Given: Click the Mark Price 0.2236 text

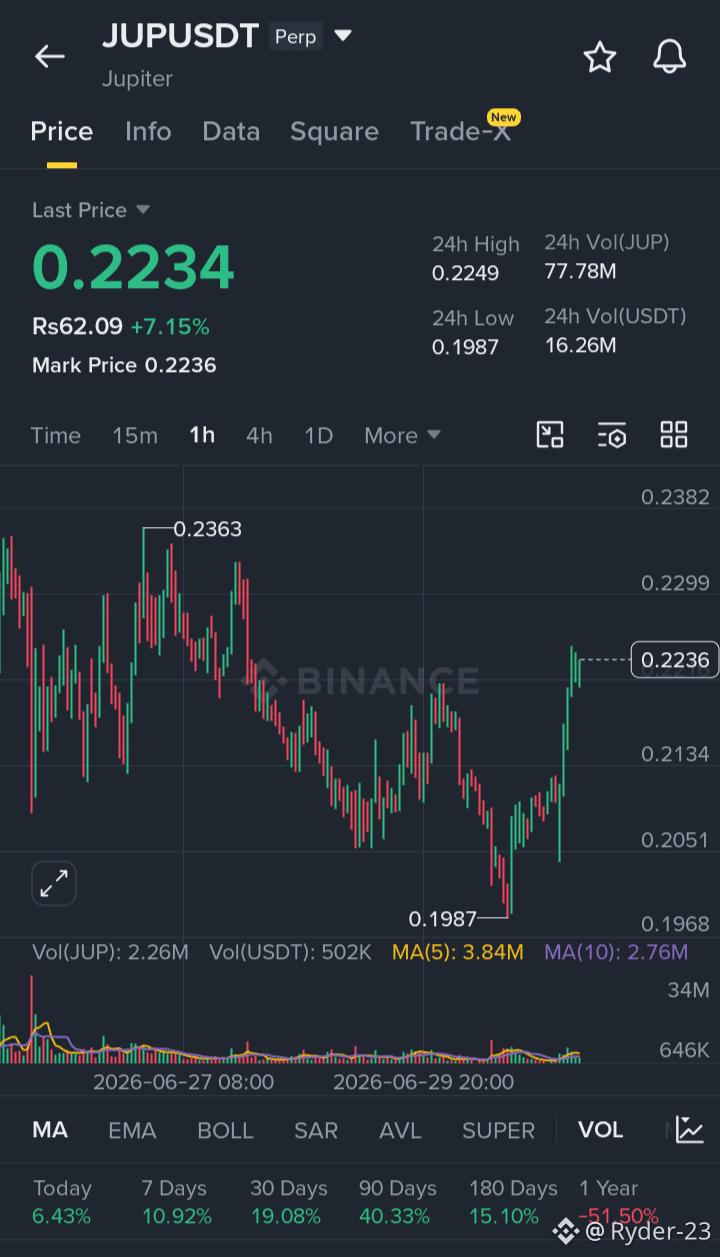Looking at the screenshot, I should pos(124,365).
